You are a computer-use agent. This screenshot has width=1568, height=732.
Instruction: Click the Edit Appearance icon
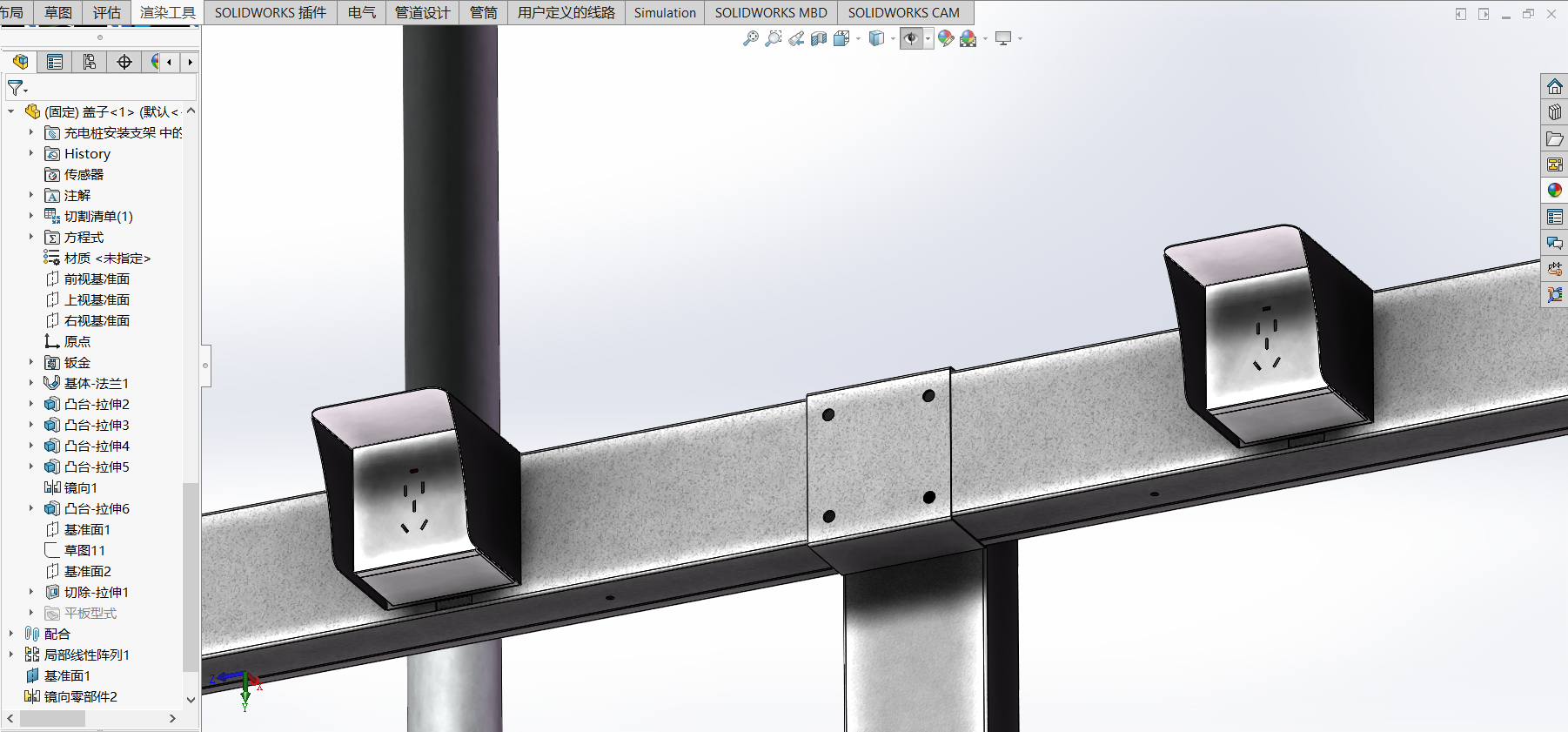(x=946, y=38)
